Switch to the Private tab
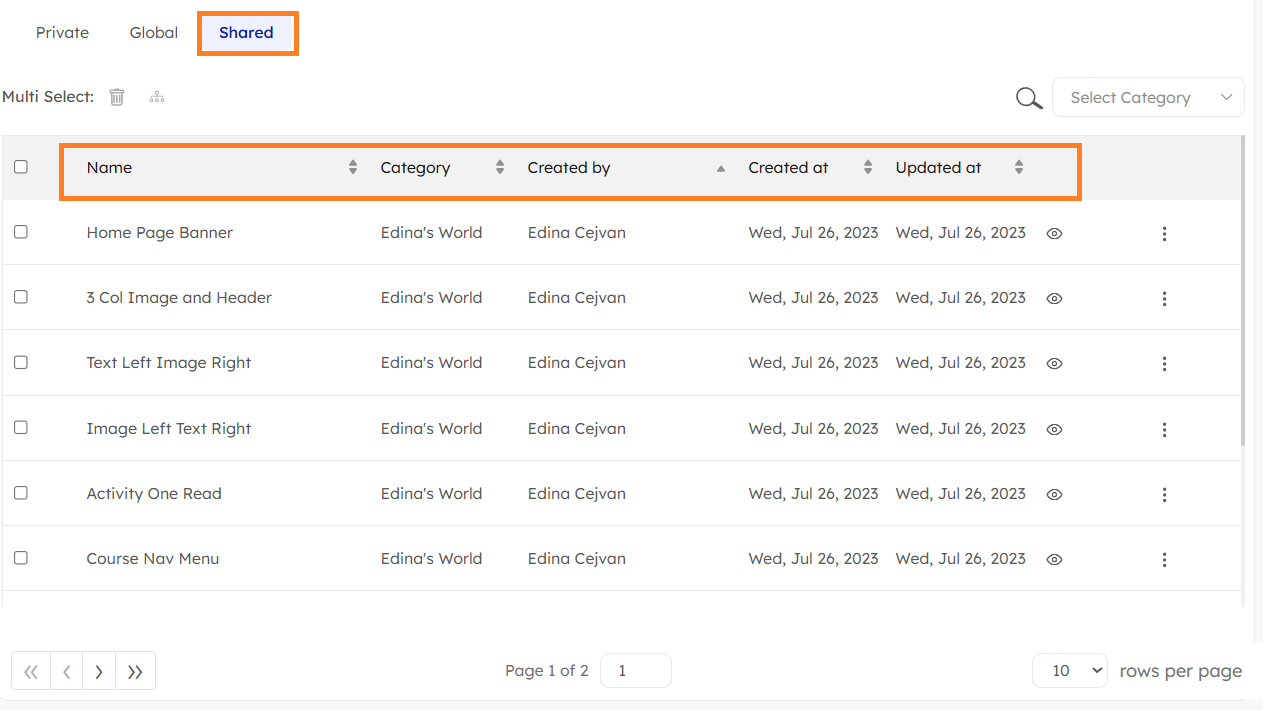 pyautogui.click(x=62, y=33)
